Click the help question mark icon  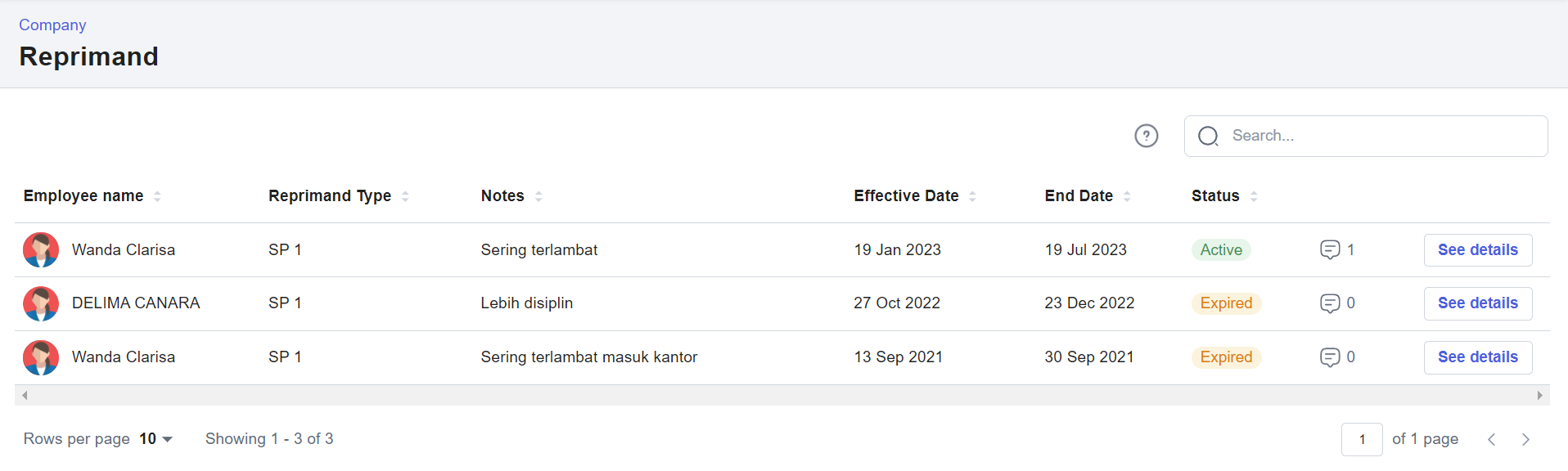pyautogui.click(x=1146, y=136)
